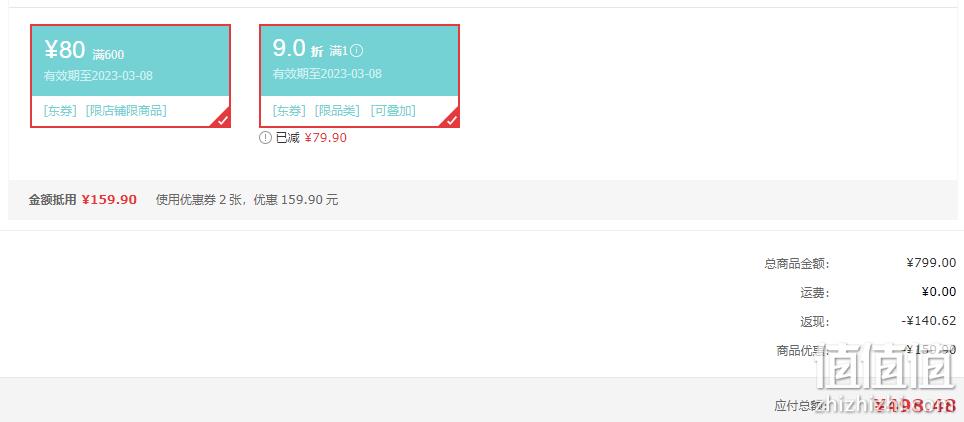Click the info icon beside 满1
This screenshot has height=422, width=964.
coord(357,51)
